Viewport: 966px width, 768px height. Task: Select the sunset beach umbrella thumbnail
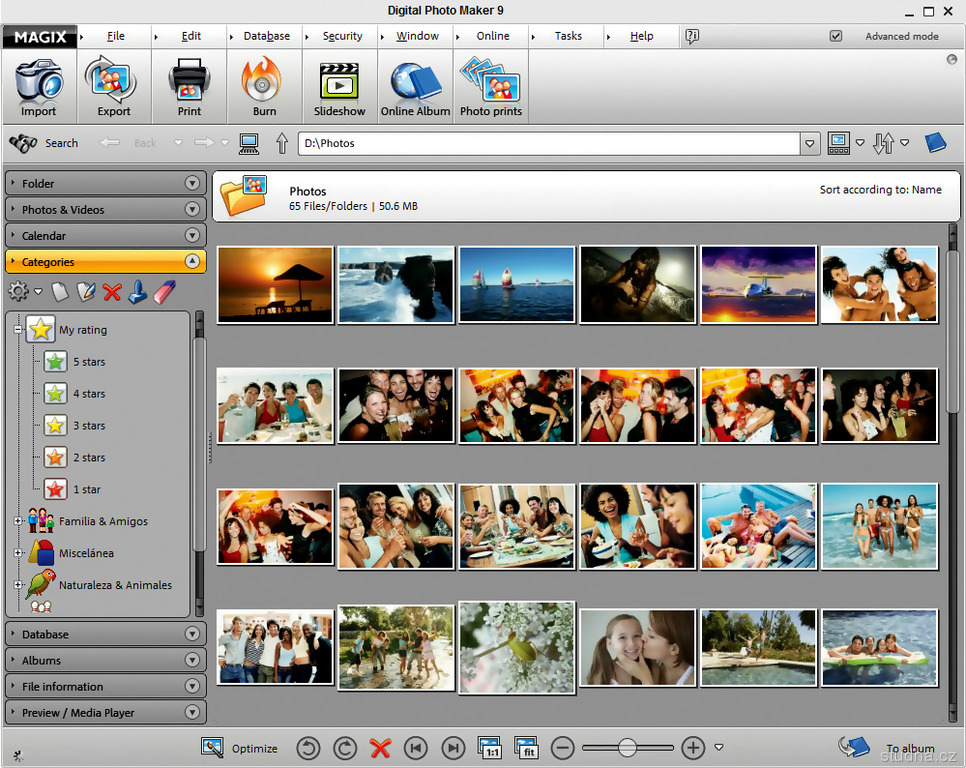click(275, 285)
